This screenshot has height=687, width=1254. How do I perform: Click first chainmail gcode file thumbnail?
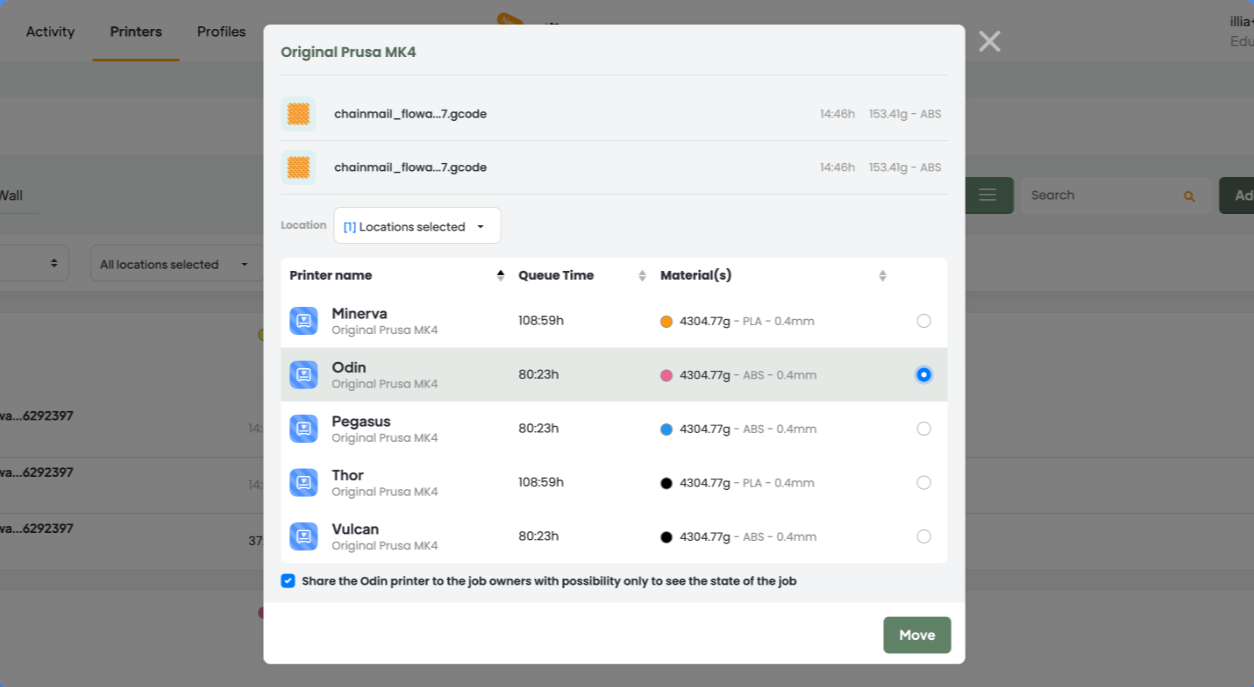pyautogui.click(x=298, y=114)
